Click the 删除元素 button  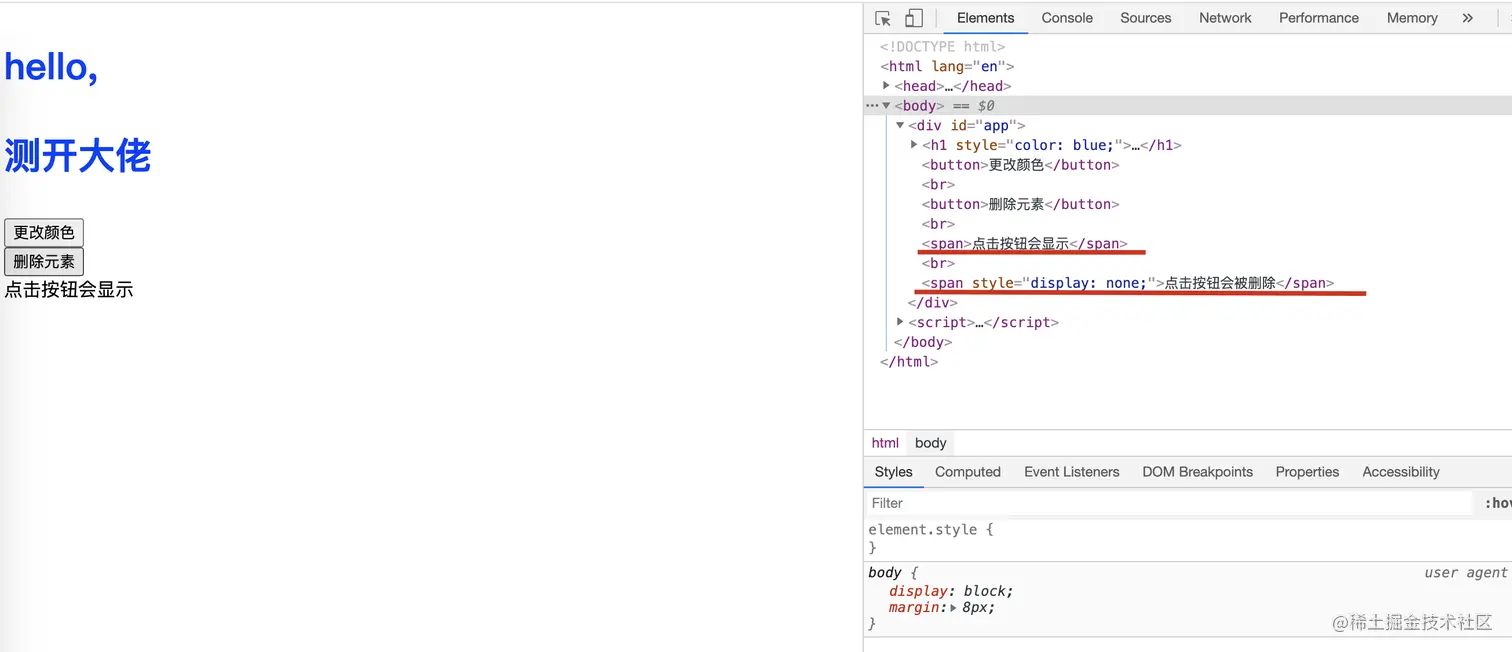(44, 262)
